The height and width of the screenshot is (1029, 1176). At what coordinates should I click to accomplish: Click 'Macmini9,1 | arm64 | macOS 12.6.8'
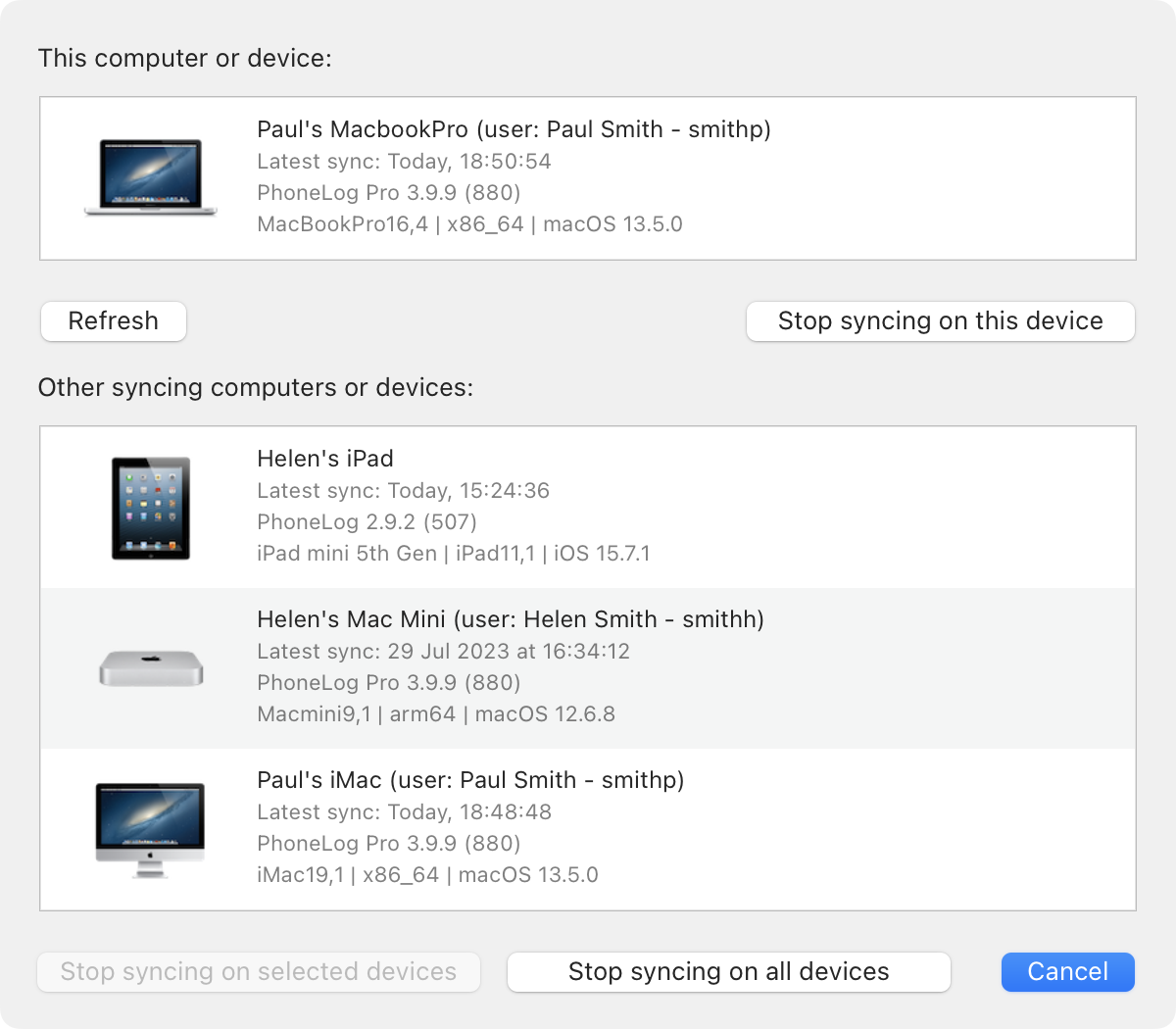[436, 714]
